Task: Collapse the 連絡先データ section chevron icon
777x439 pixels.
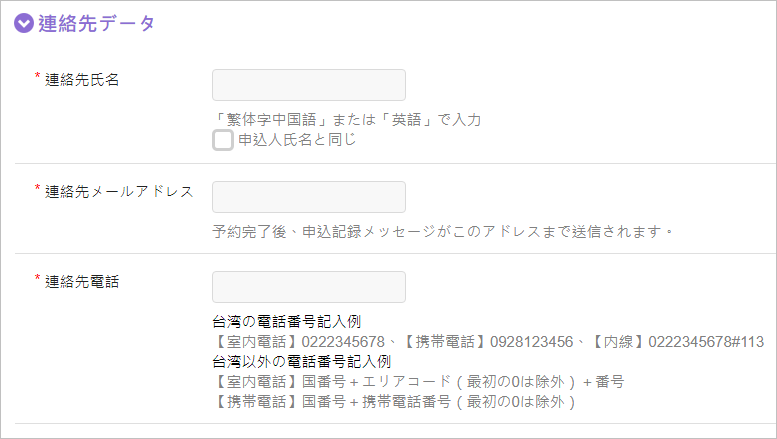Action: click(24, 25)
